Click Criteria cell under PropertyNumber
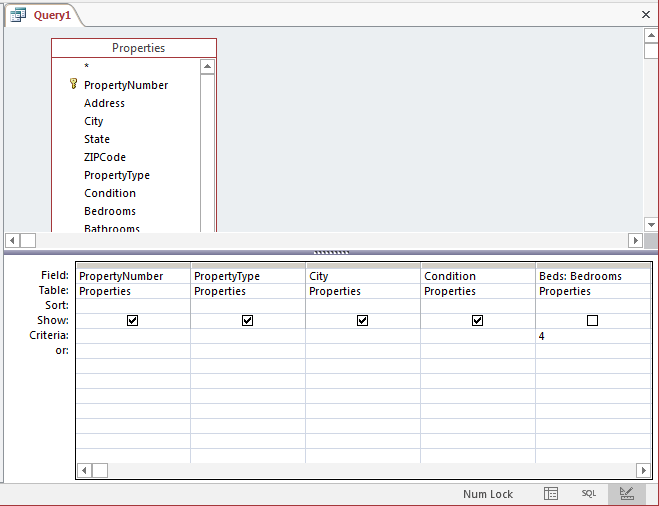This screenshot has height=506, width=659. pos(133,336)
